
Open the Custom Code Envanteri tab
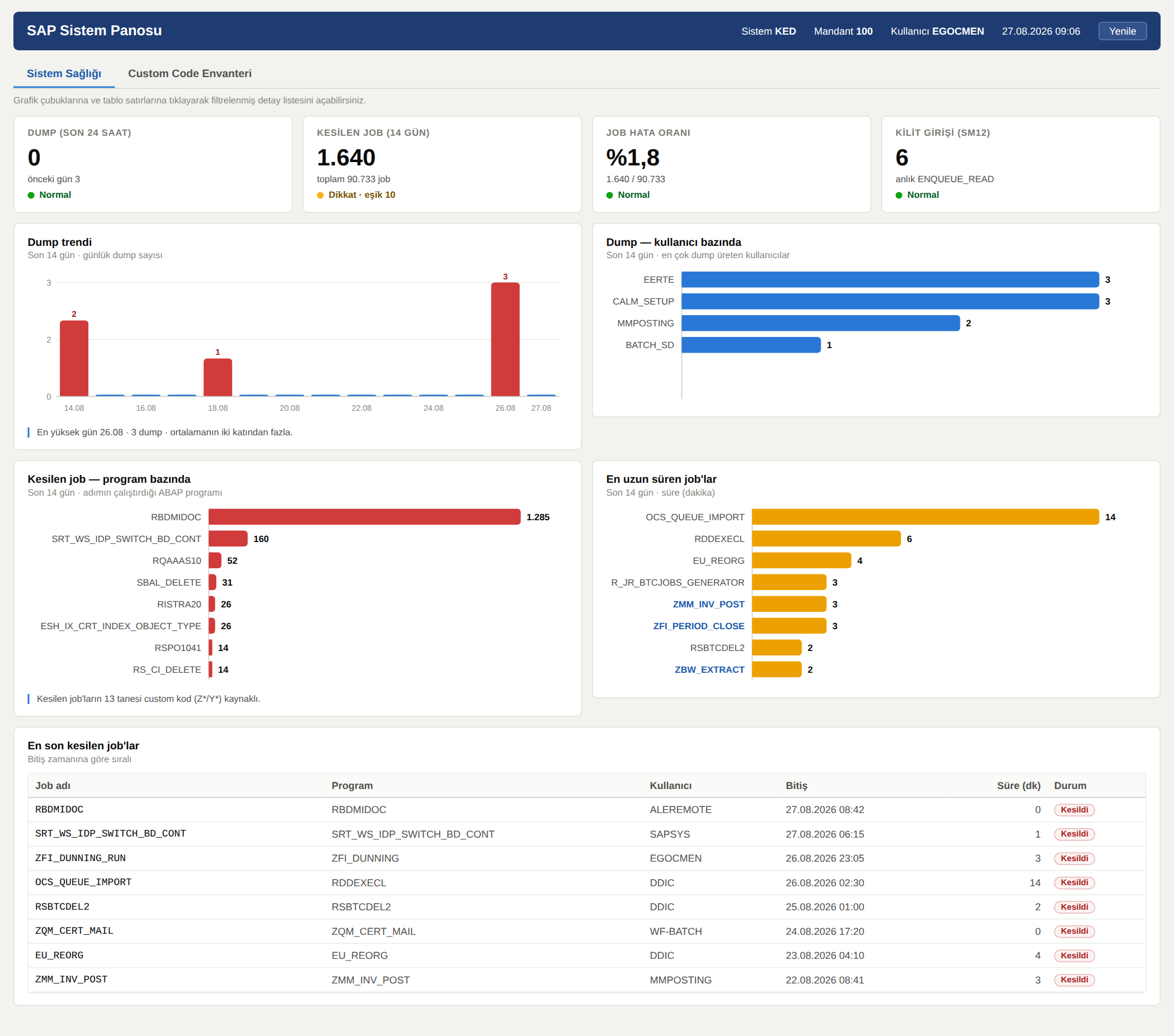(x=190, y=73)
